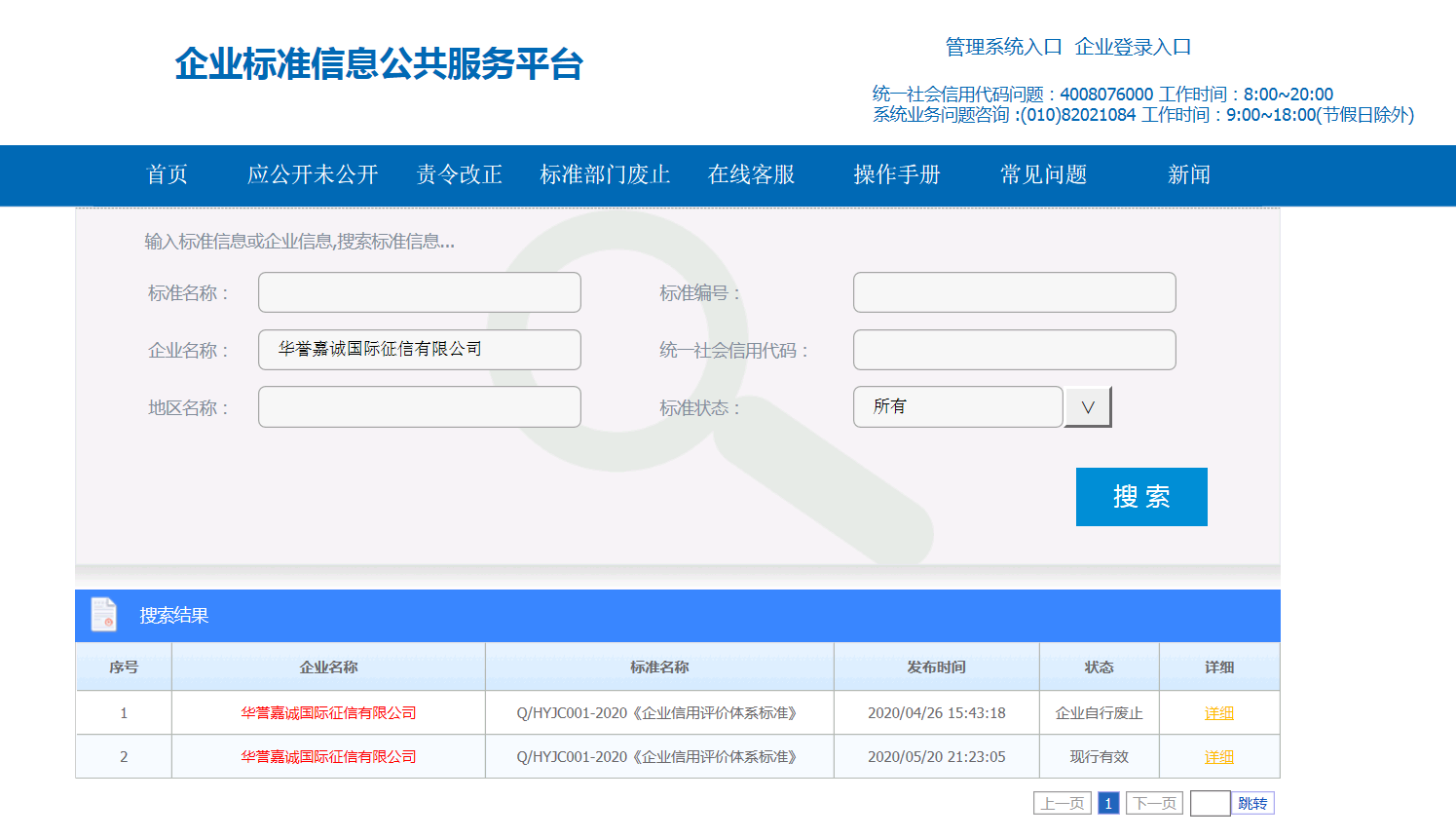Screen dimensions: 1456x838
Task: Click the search results document icon
Action: 103,615
